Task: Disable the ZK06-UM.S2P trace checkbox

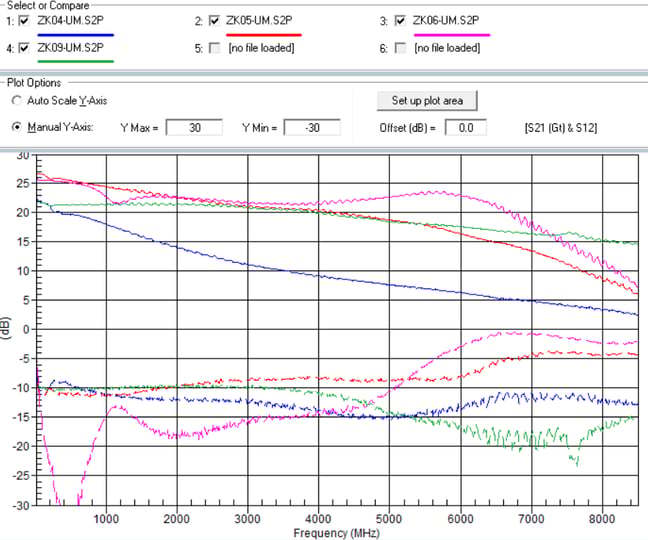Action: pyautogui.click(x=401, y=21)
